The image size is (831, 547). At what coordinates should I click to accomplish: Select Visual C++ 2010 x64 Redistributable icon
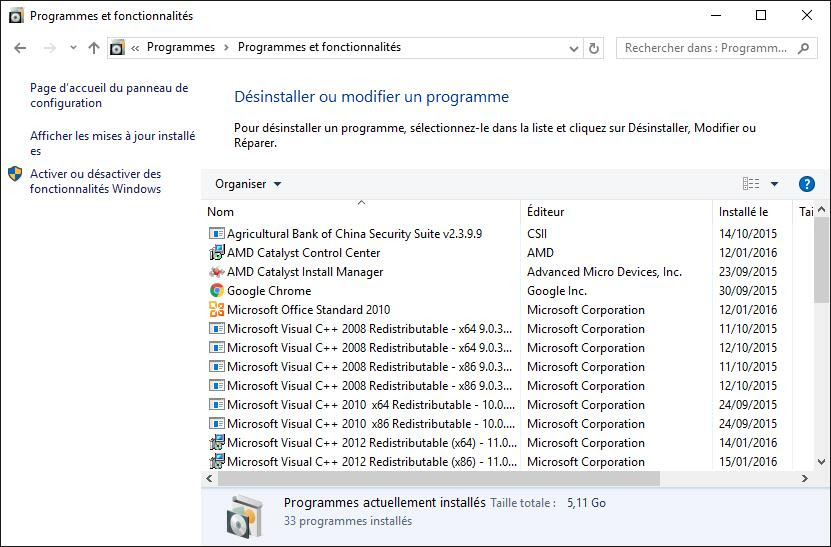tap(216, 405)
